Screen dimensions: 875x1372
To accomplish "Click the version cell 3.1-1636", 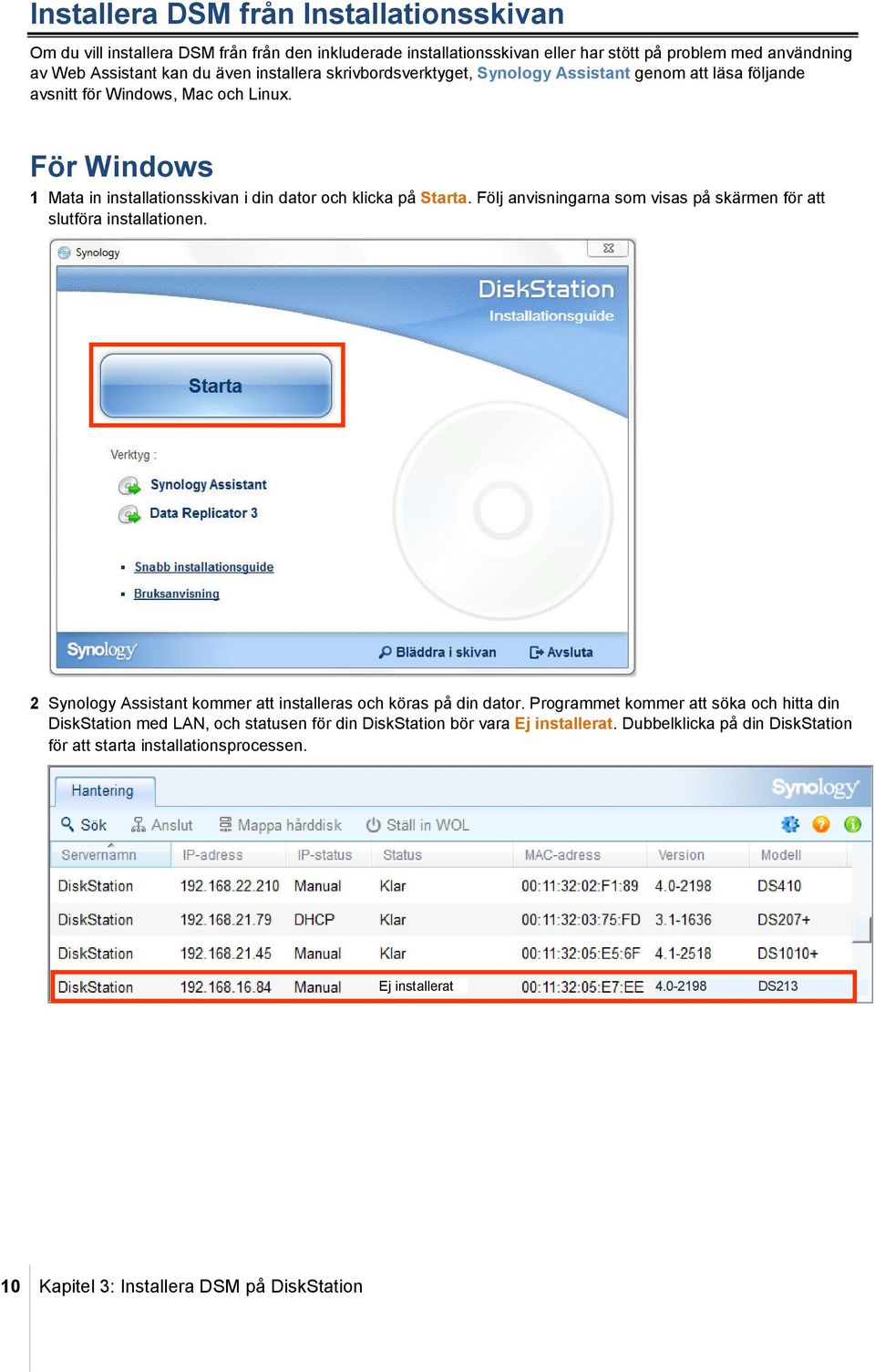I will point(684,920).
